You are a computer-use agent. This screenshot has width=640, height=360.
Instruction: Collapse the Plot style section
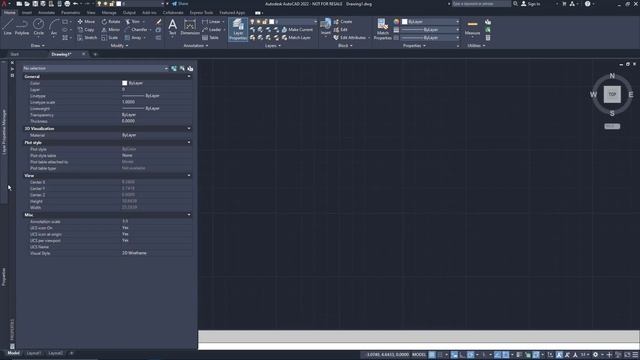(x=189, y=142)
